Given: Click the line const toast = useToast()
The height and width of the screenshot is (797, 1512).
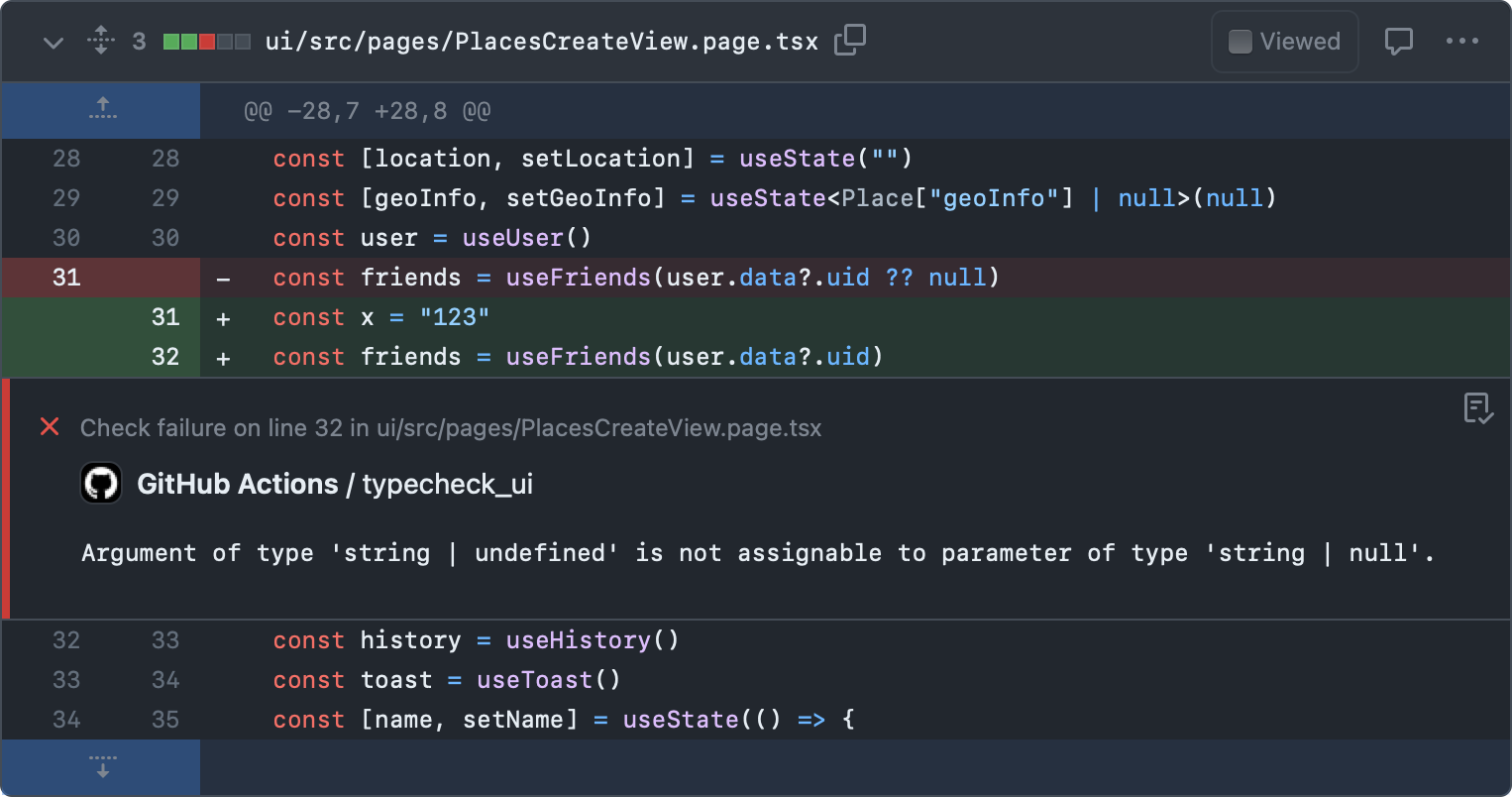Looking at the screenshot, I should [x=447, y=680].
